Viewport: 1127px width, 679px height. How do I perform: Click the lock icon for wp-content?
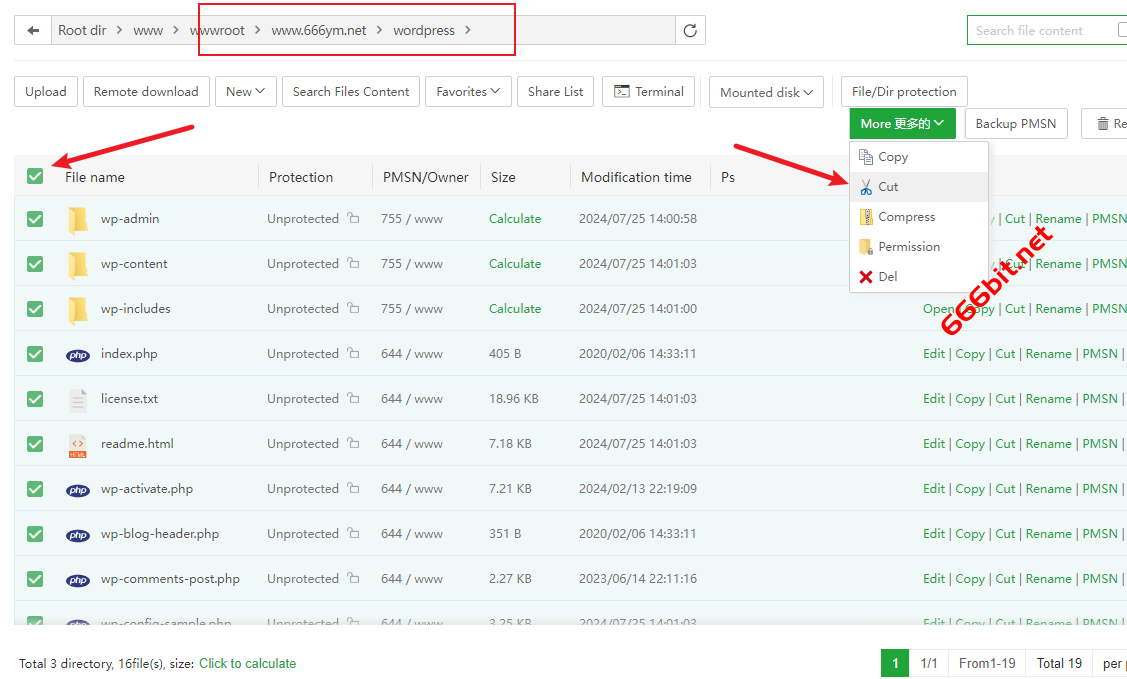(x=353, y=264)
